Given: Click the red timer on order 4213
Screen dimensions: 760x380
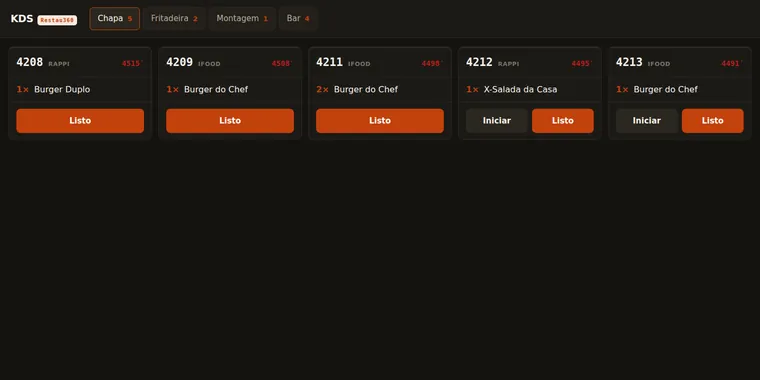Looking at the screenshot, I should (732, 63).
